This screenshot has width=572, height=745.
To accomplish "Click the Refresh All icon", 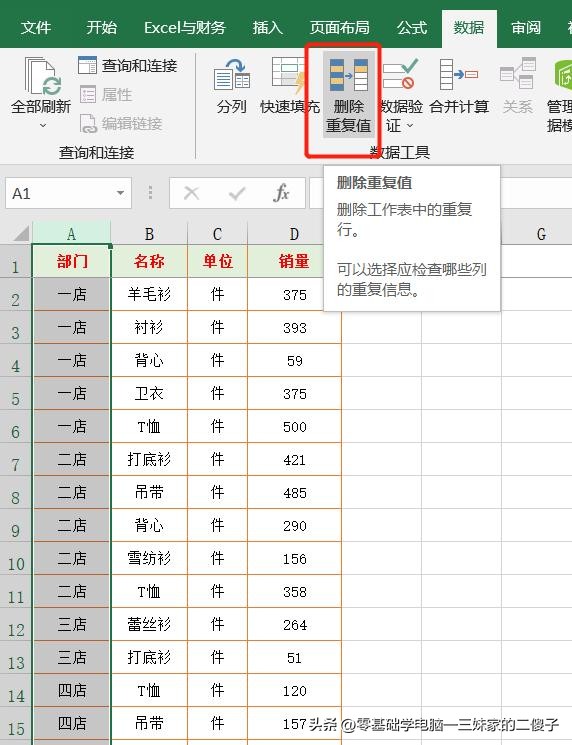I will [42, 76].
